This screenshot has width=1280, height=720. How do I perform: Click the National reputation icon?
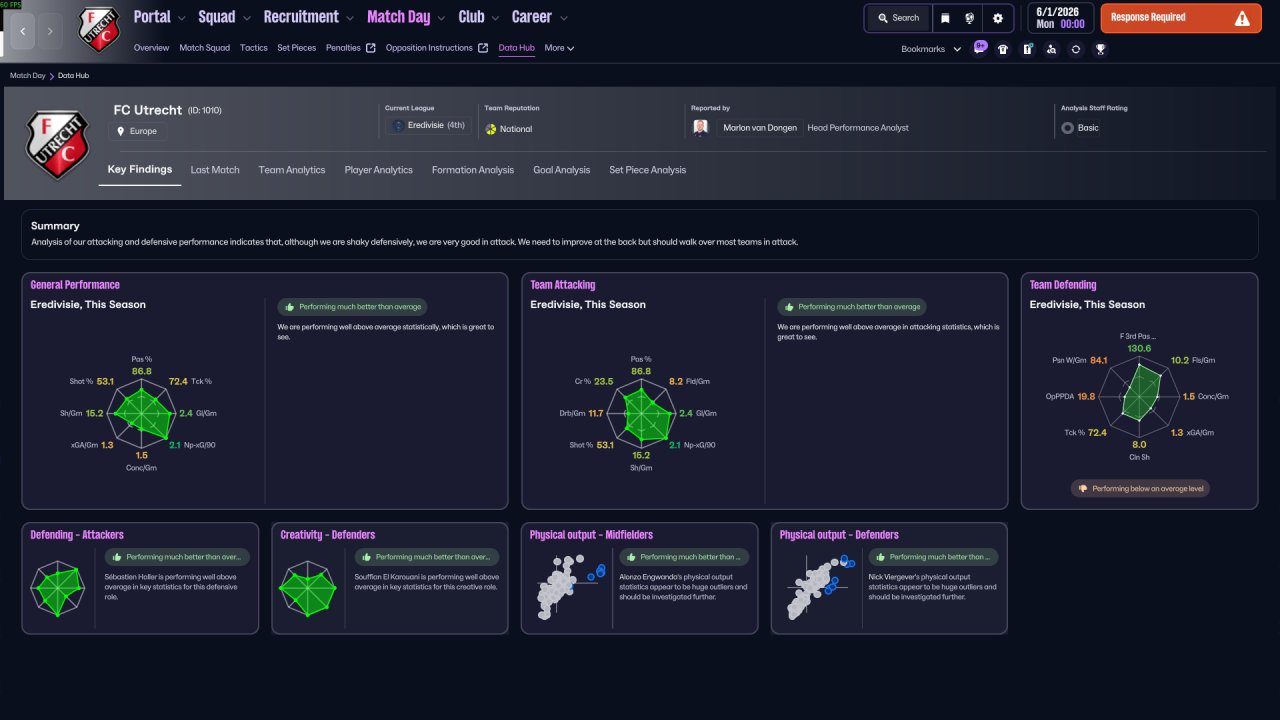click(x=491, y=129)
